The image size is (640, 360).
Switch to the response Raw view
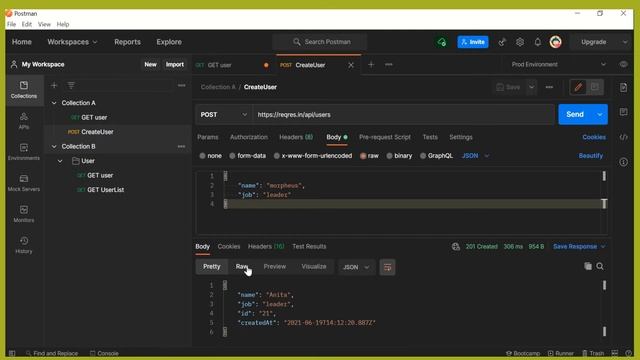(x=242, y=267)
